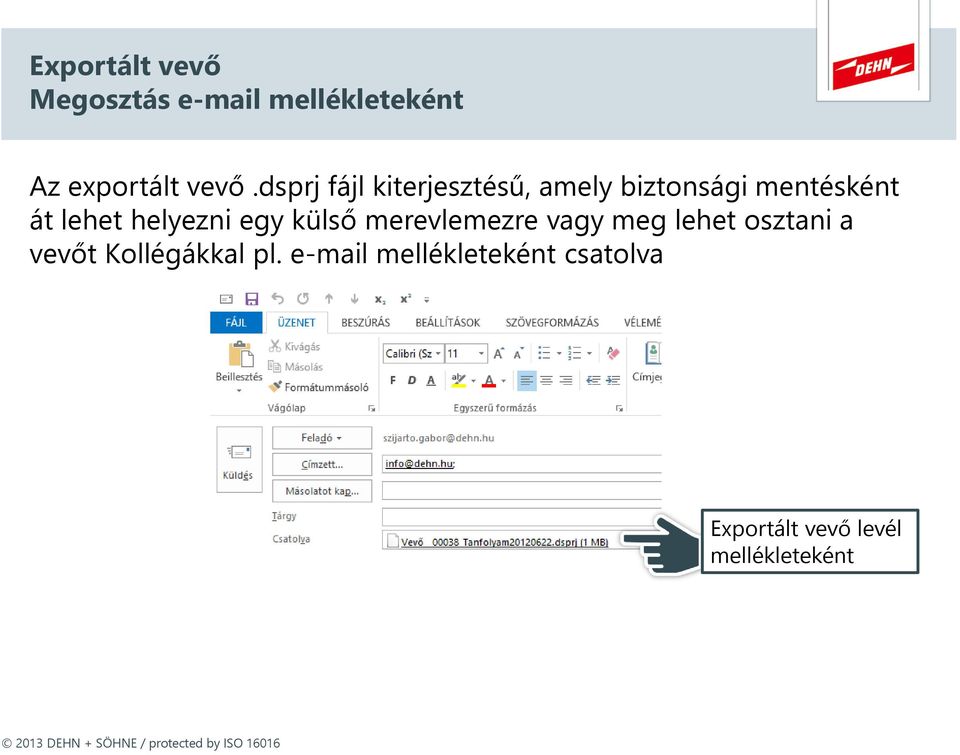Apply subscript formatting
This screenshot has height=755, width=960.
coord(380,299)
